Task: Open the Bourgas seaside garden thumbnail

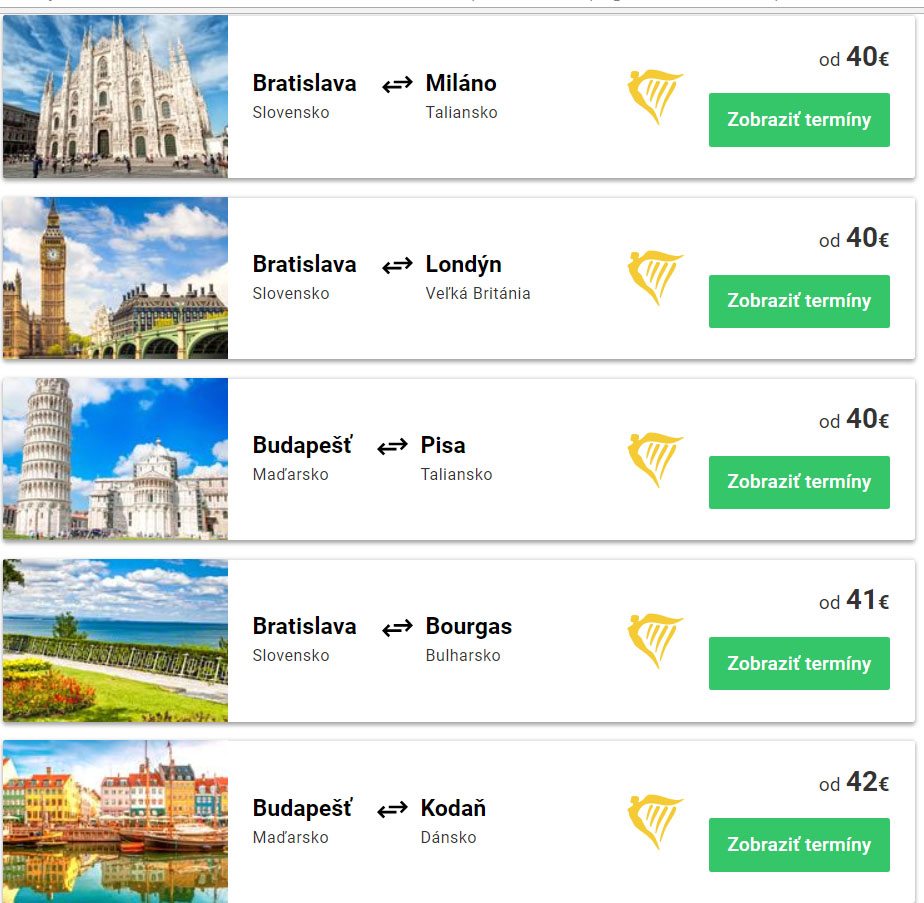Action: click(x=115, y=641)
